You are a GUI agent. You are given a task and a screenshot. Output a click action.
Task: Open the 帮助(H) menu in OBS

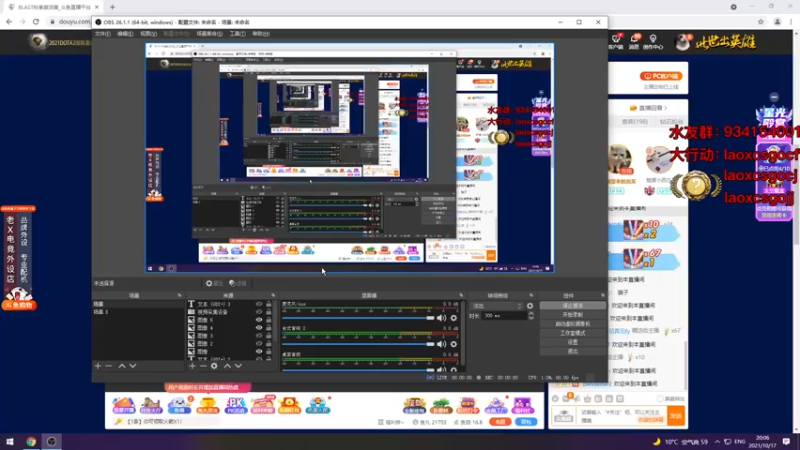point(261,34)
